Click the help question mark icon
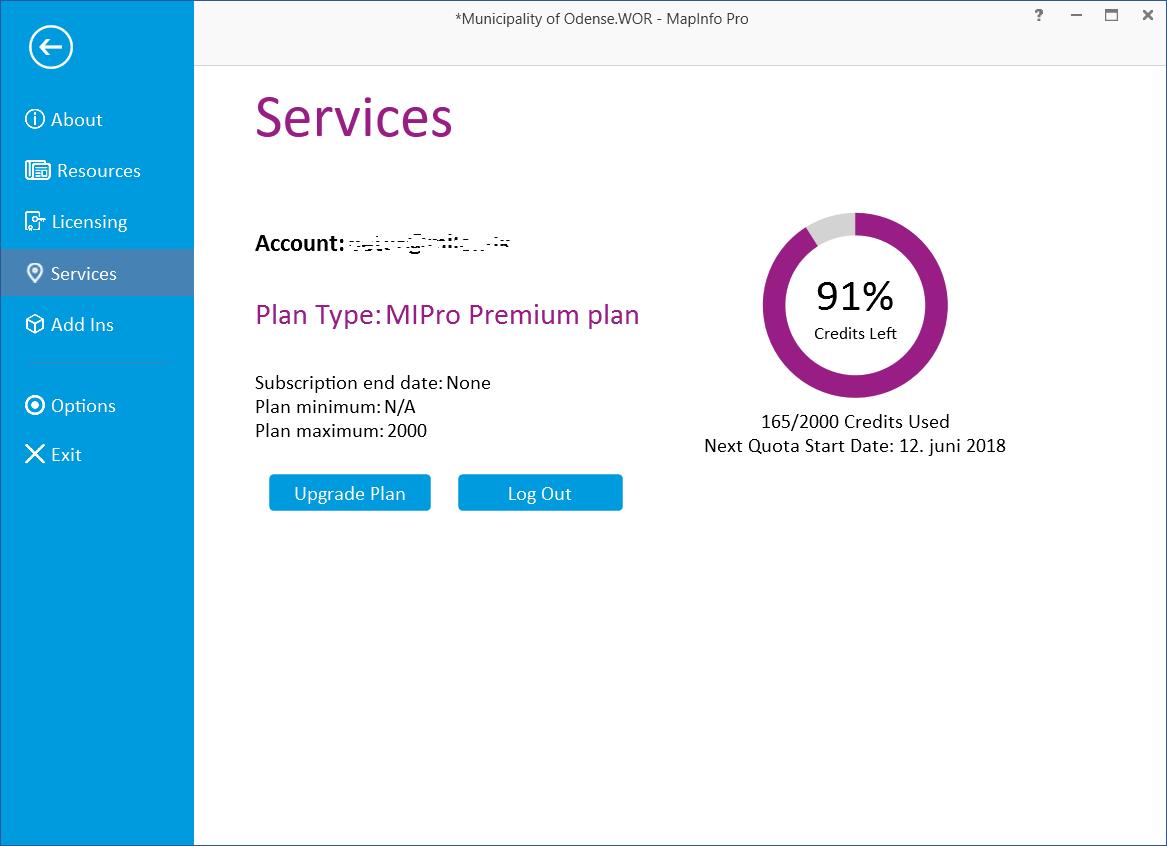 click(1039, 16)
